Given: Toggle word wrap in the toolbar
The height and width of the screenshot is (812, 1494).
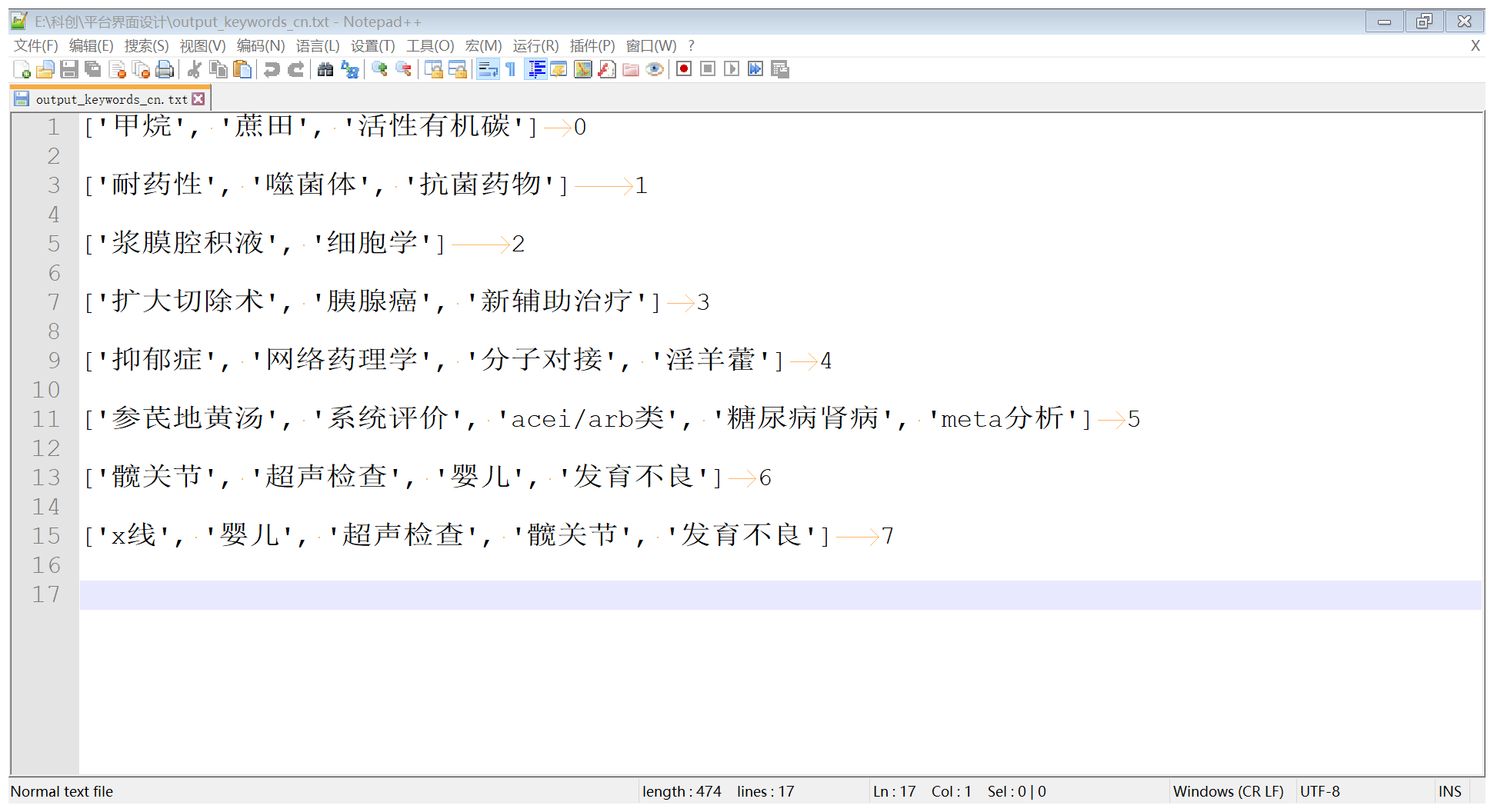Looking at the screenshot, I should pos(488,70).
